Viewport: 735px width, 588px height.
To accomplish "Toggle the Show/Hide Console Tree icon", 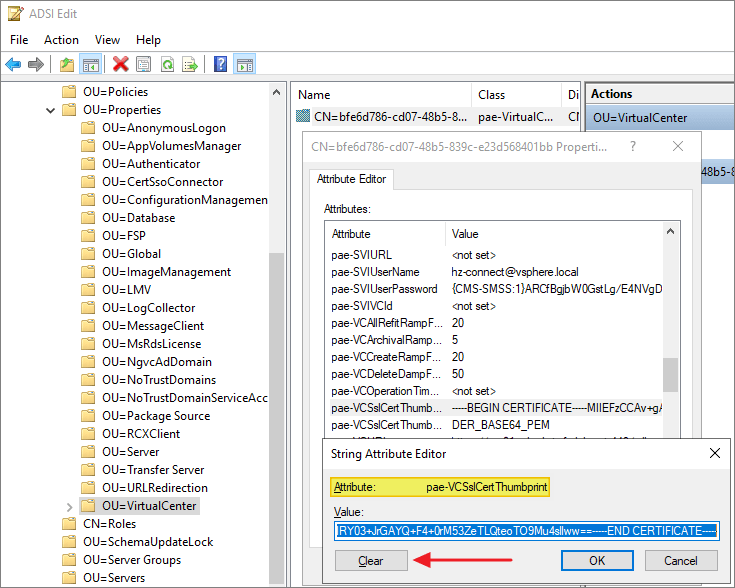I will click(90, 64).
